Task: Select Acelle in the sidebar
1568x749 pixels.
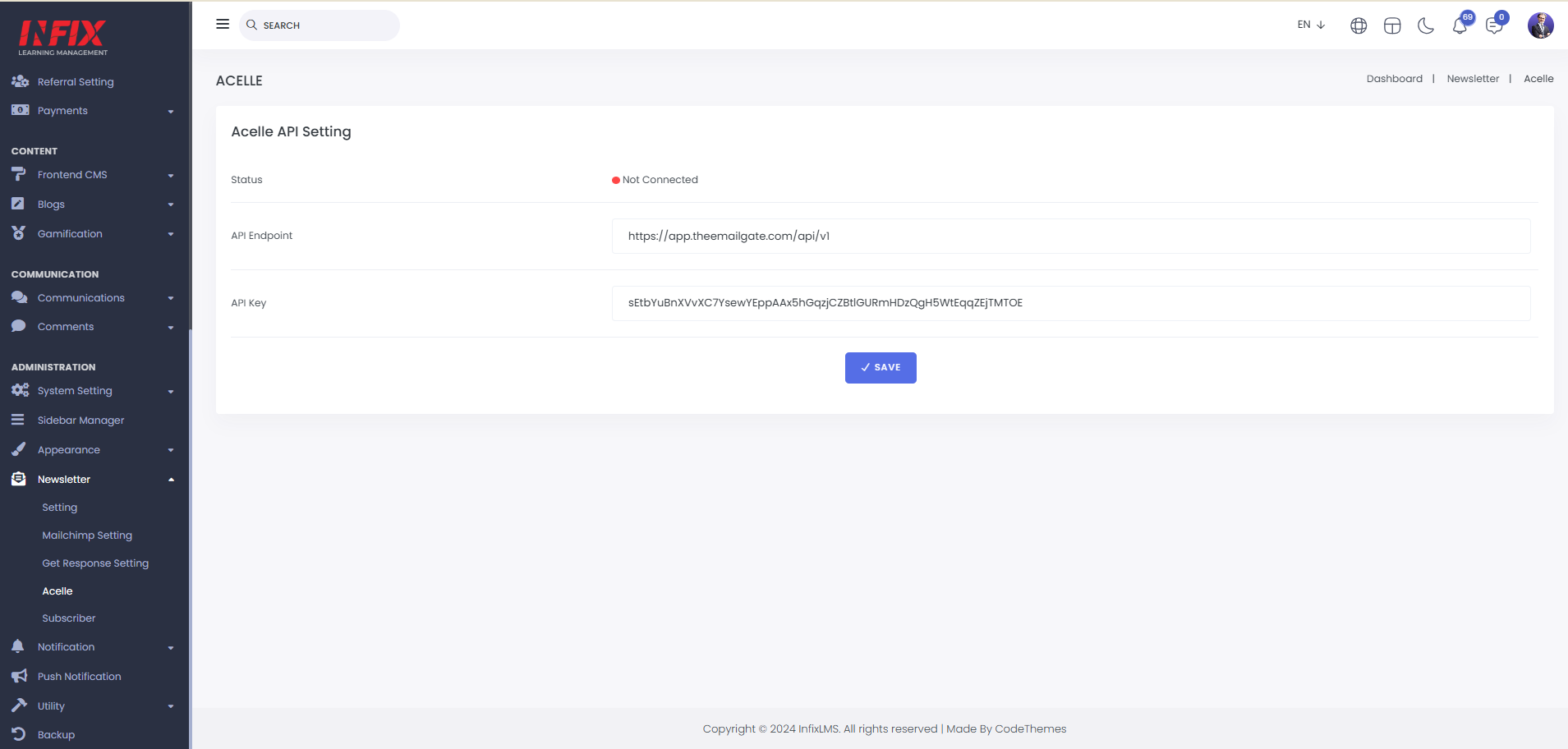Action: tap(57, 591)
